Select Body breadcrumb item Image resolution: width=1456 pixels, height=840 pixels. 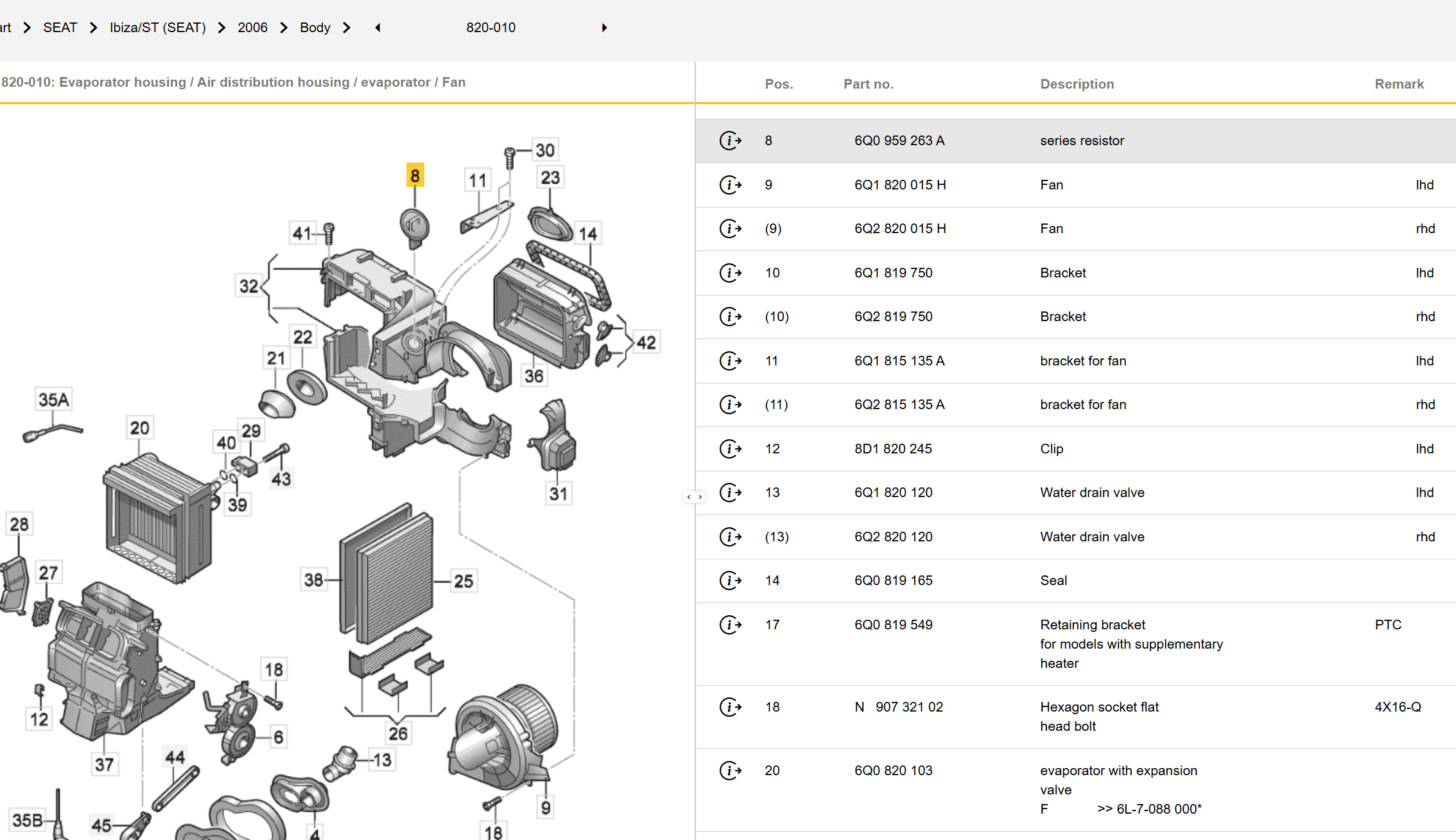[x=315, y=28]
